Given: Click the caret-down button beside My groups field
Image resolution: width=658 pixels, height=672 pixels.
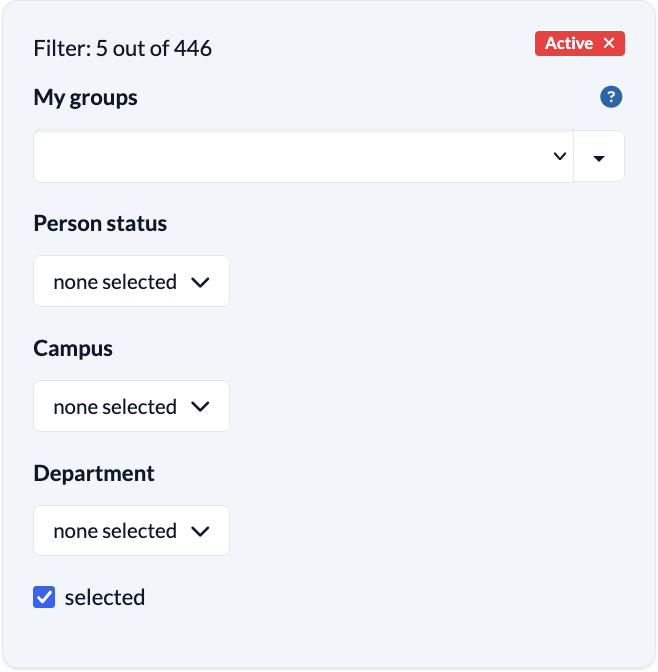Looking at the screenshot, I should point(599,158).
